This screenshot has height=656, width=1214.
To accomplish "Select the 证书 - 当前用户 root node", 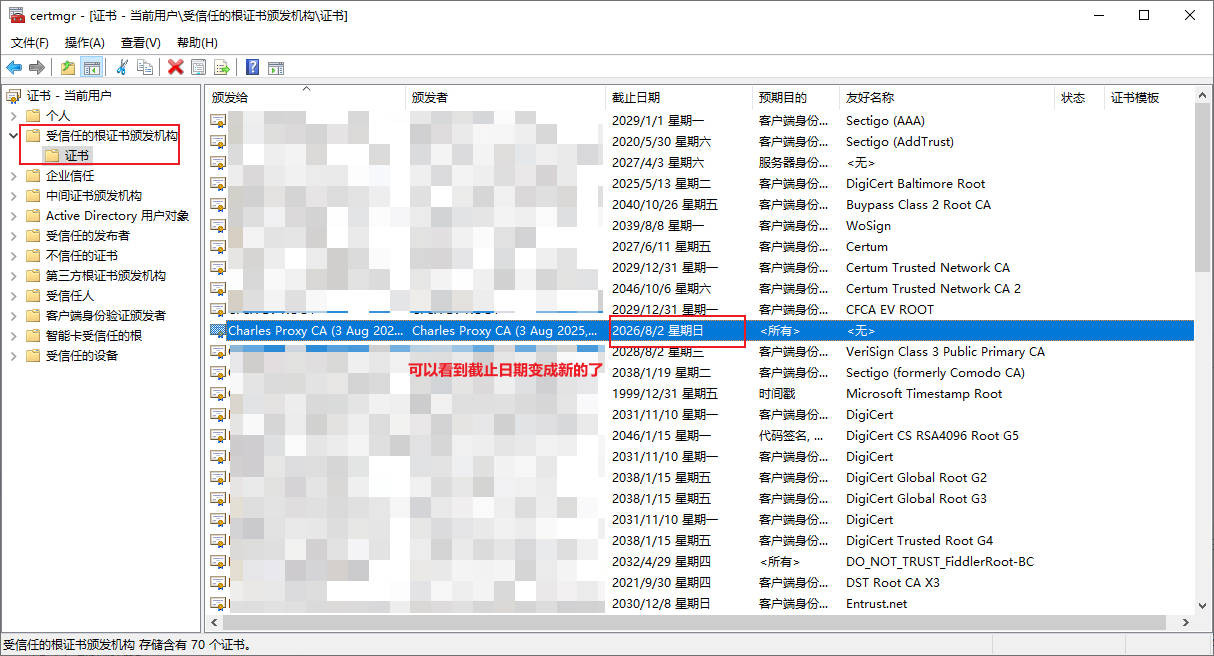I will (69, 96).
